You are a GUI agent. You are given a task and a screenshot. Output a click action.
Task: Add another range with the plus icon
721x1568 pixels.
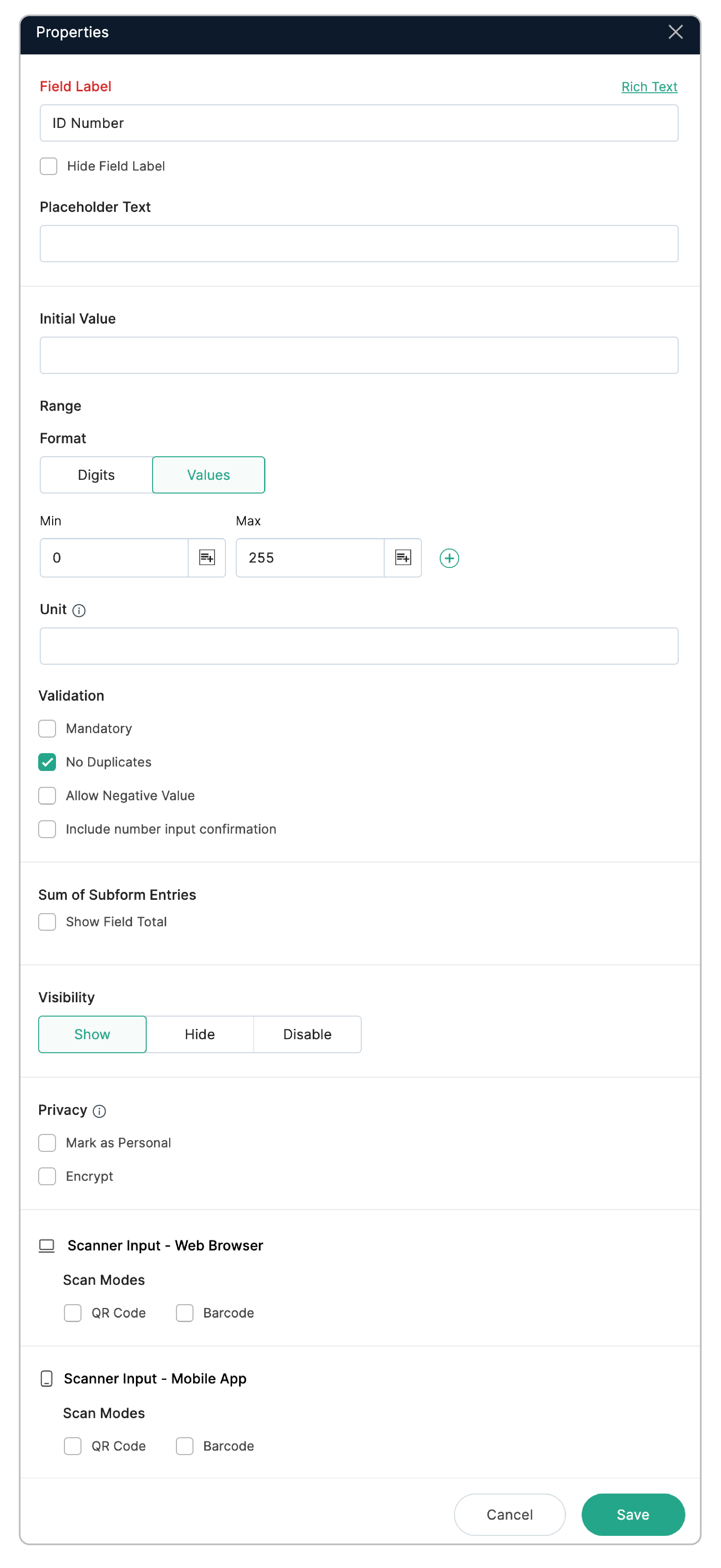point(449,558)
